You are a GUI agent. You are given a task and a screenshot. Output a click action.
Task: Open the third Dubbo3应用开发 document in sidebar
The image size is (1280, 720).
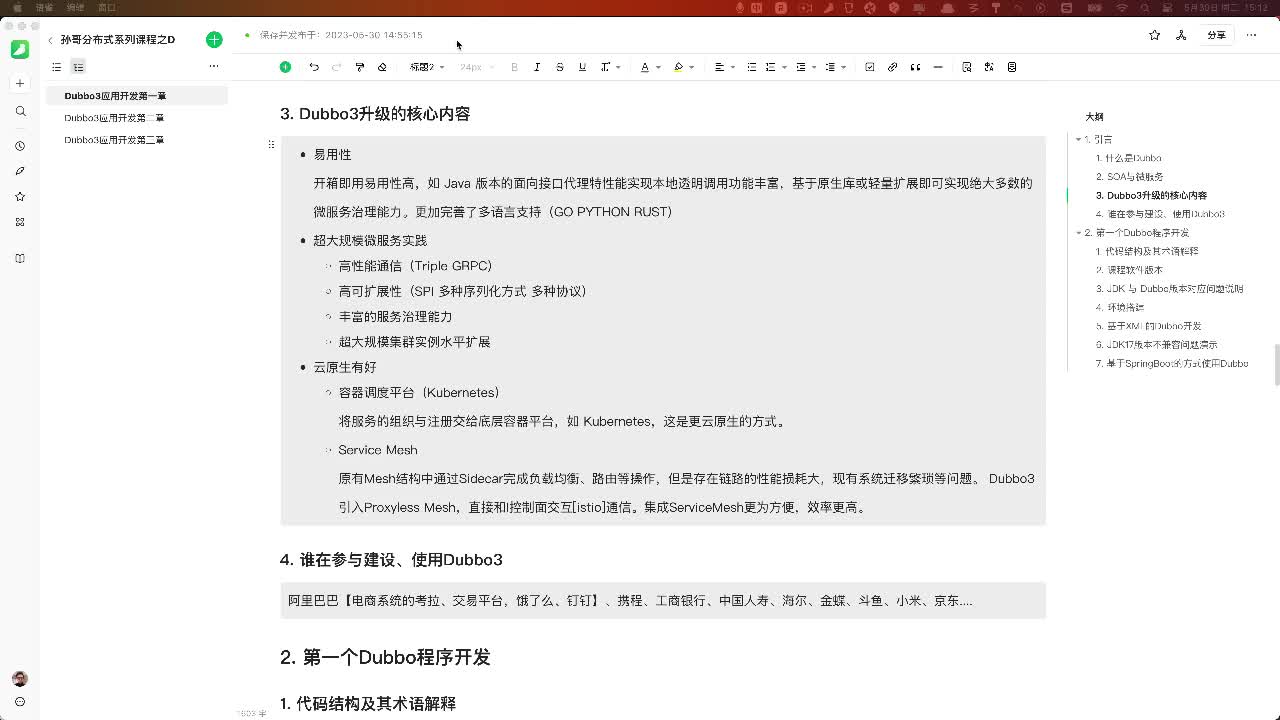[x=114, y=140]
